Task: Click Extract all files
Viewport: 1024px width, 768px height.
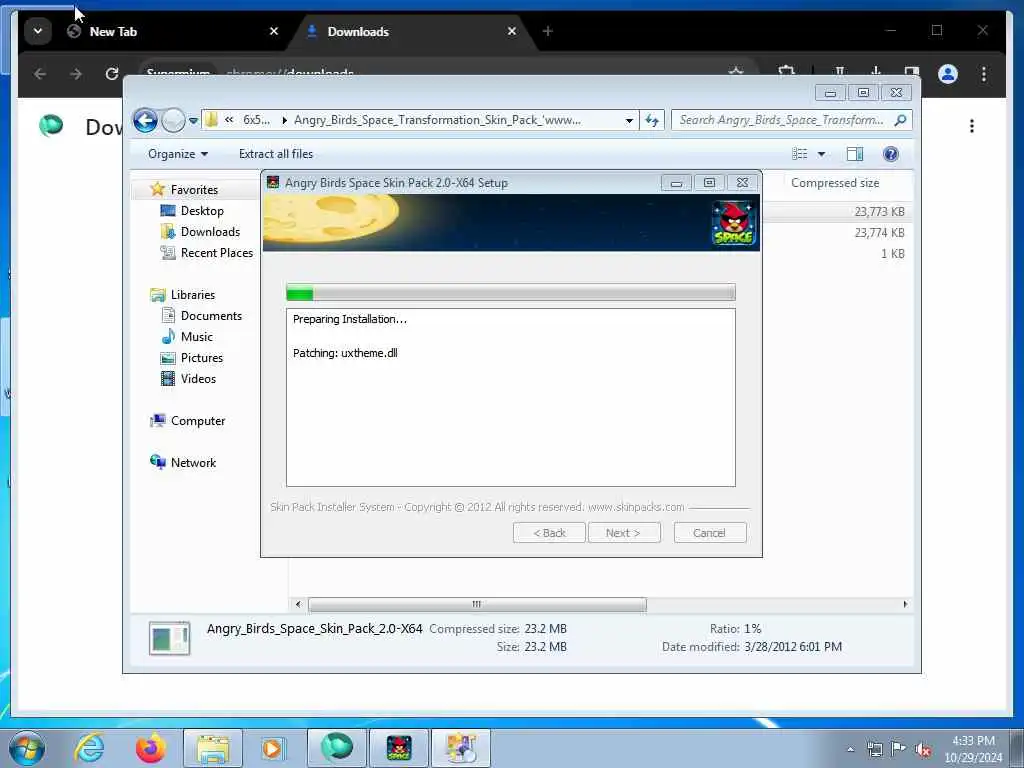Action: pyautogui.click(x=276, y=154)
